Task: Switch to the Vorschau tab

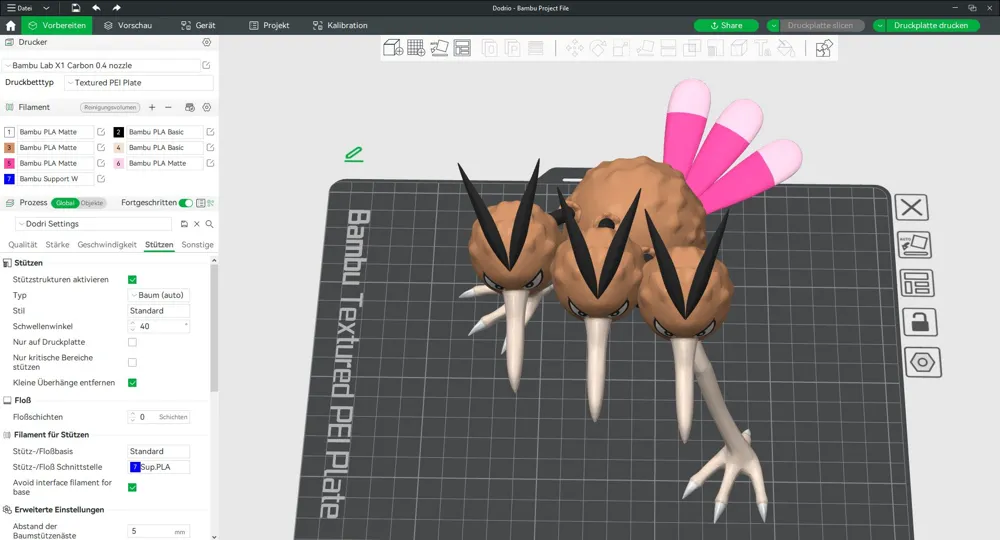Action: point(128,26)
